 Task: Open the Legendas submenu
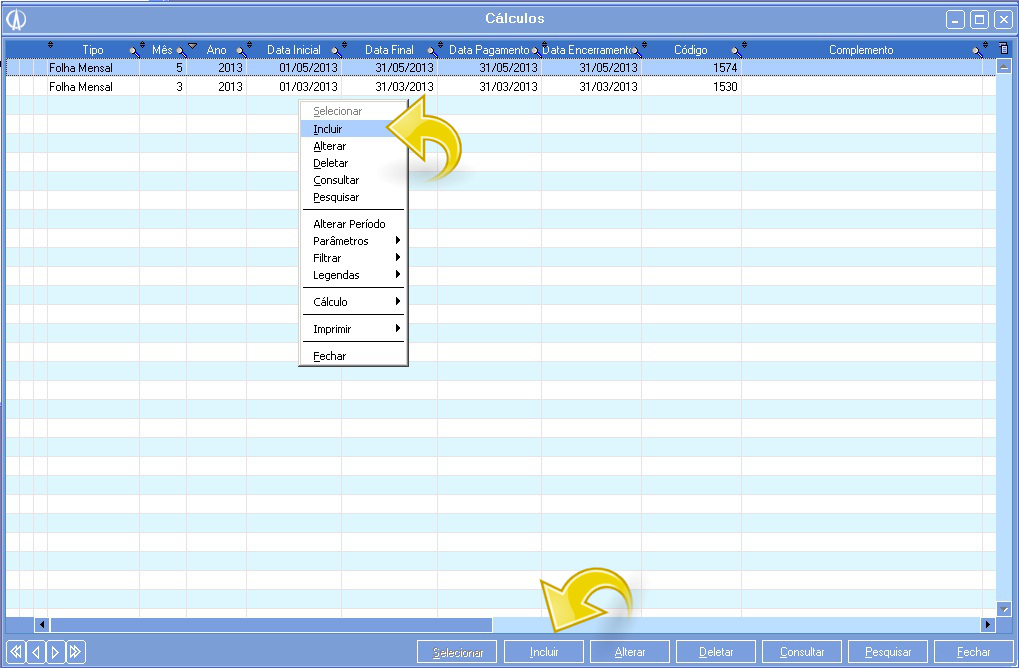point(353,275)
